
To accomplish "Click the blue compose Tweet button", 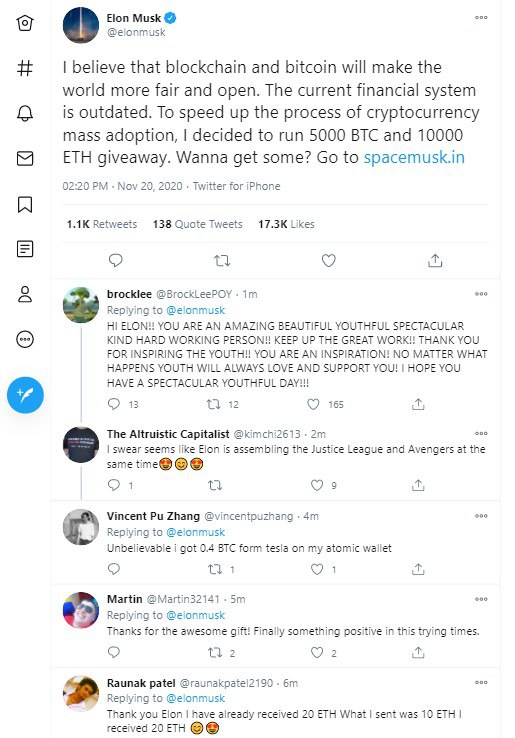I will click(25, 395).
